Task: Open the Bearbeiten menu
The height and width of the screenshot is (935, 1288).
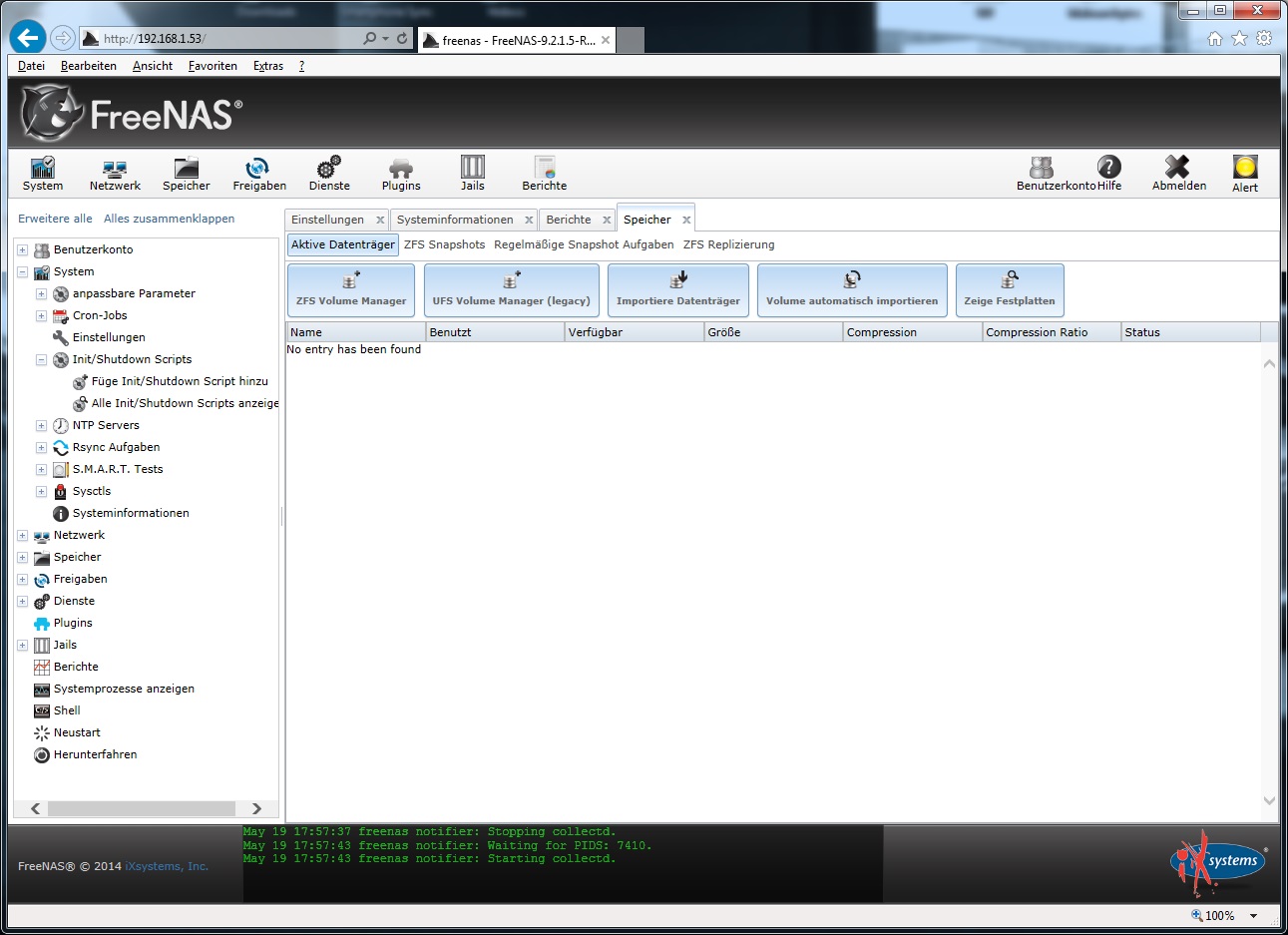Action: click(x=89, y=66)
